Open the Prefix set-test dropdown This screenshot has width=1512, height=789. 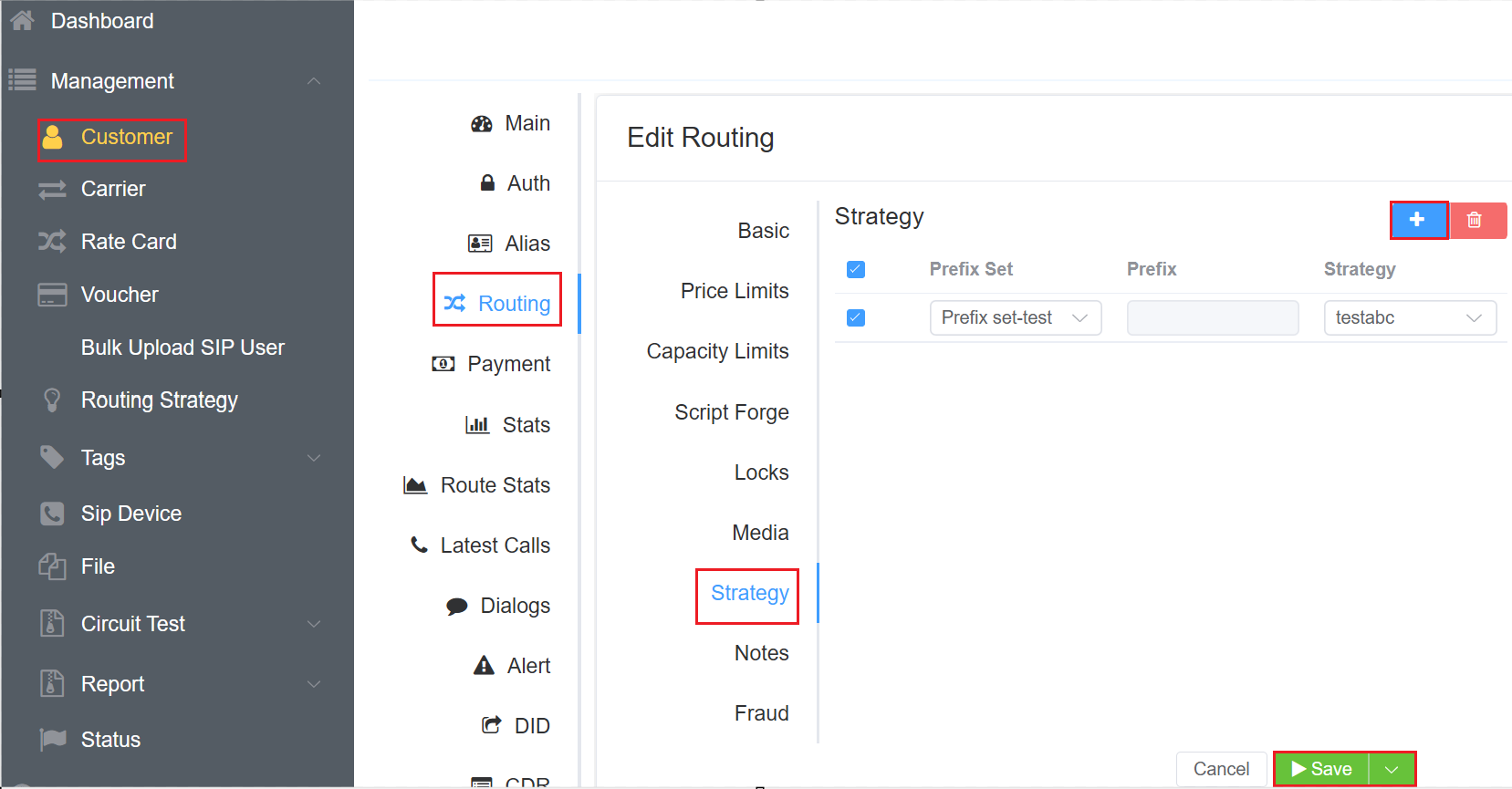tap(1015, 317)
